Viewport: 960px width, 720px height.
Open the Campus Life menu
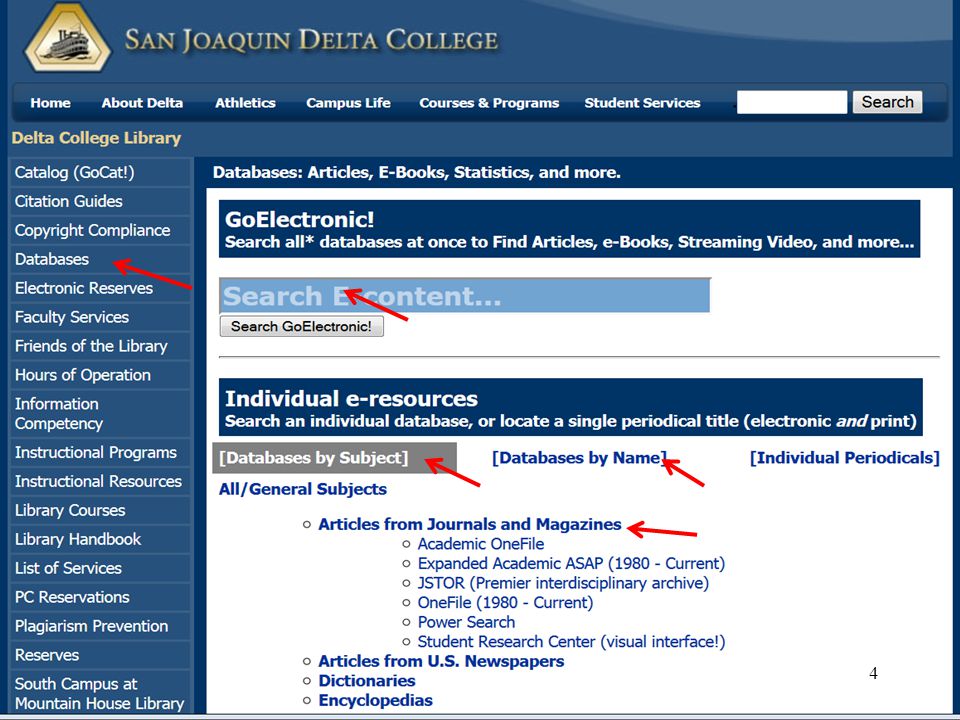click(348, 103)
